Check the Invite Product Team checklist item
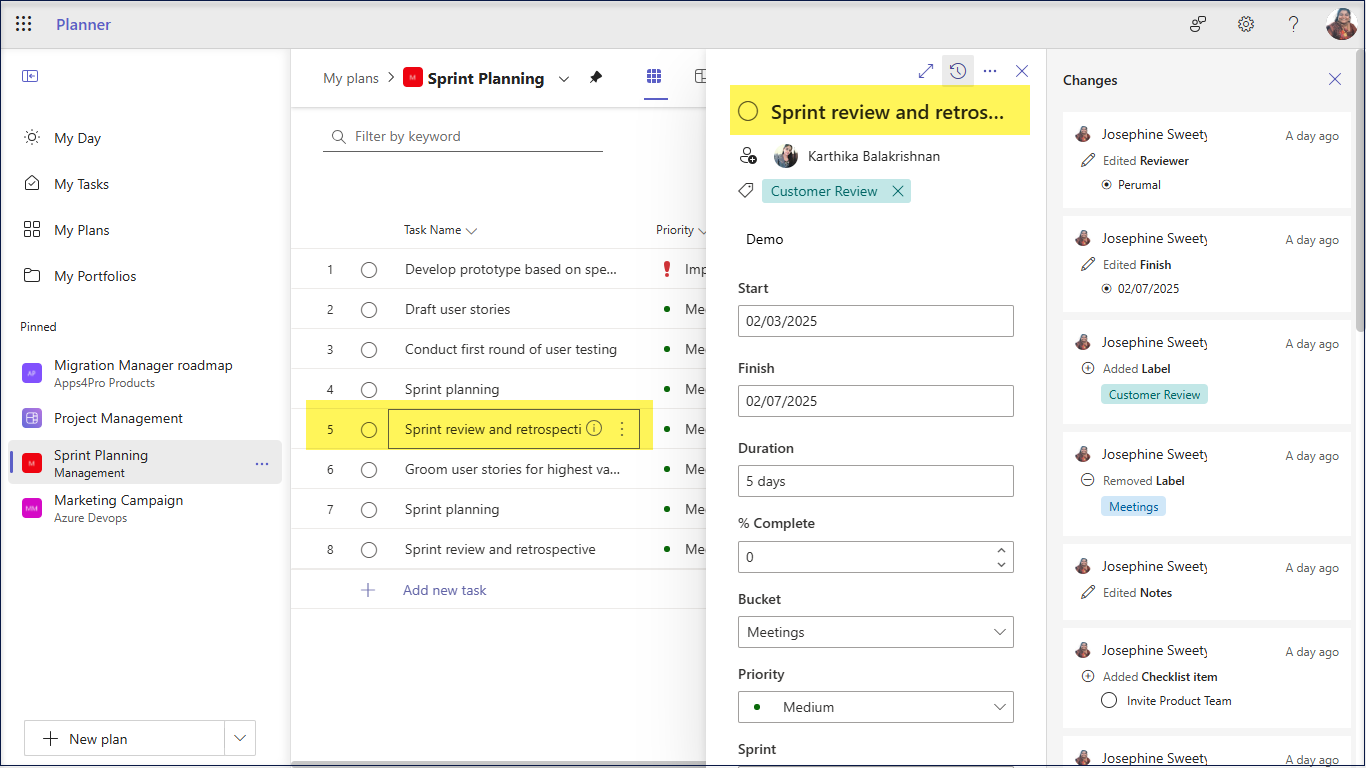 (x=1109, y=701)
